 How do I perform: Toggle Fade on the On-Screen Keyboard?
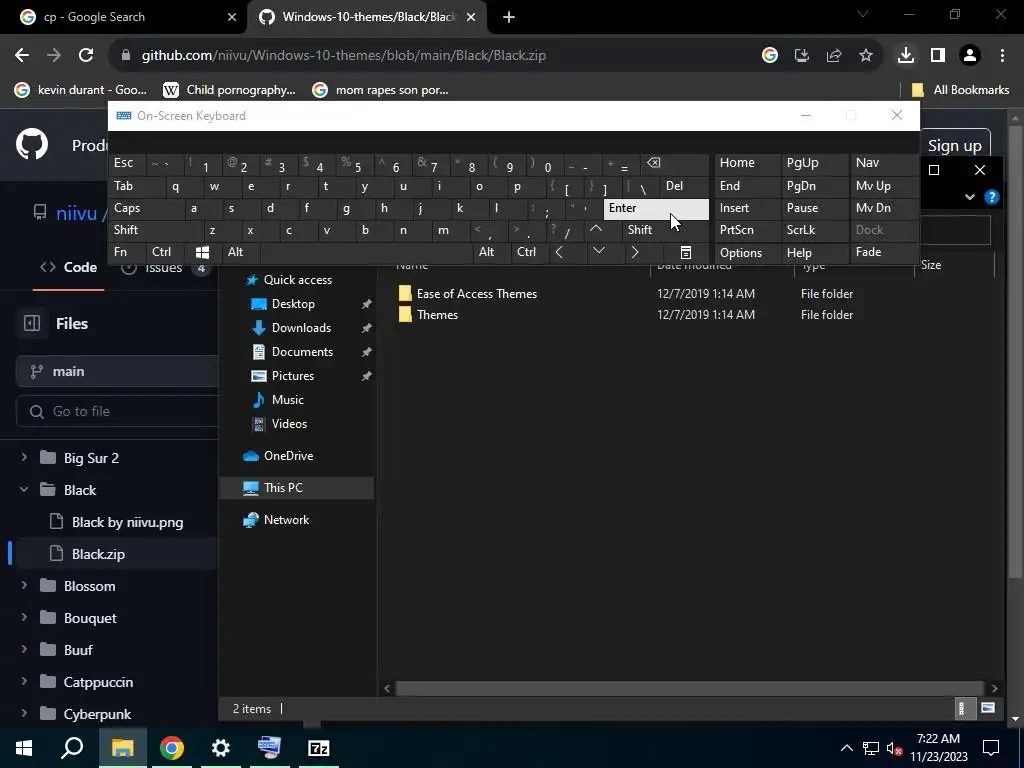882,252
